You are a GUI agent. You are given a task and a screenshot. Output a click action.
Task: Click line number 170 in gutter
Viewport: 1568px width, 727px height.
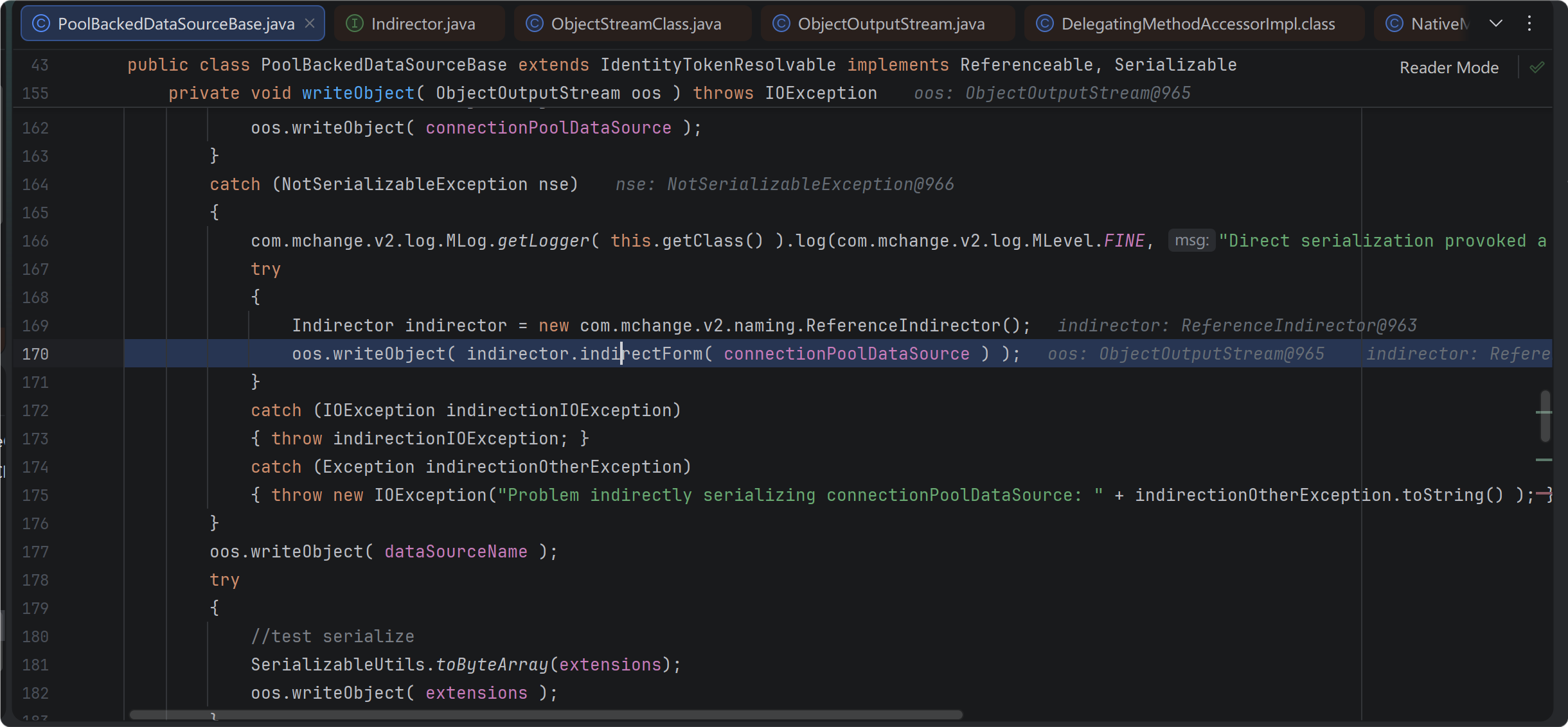35,354
